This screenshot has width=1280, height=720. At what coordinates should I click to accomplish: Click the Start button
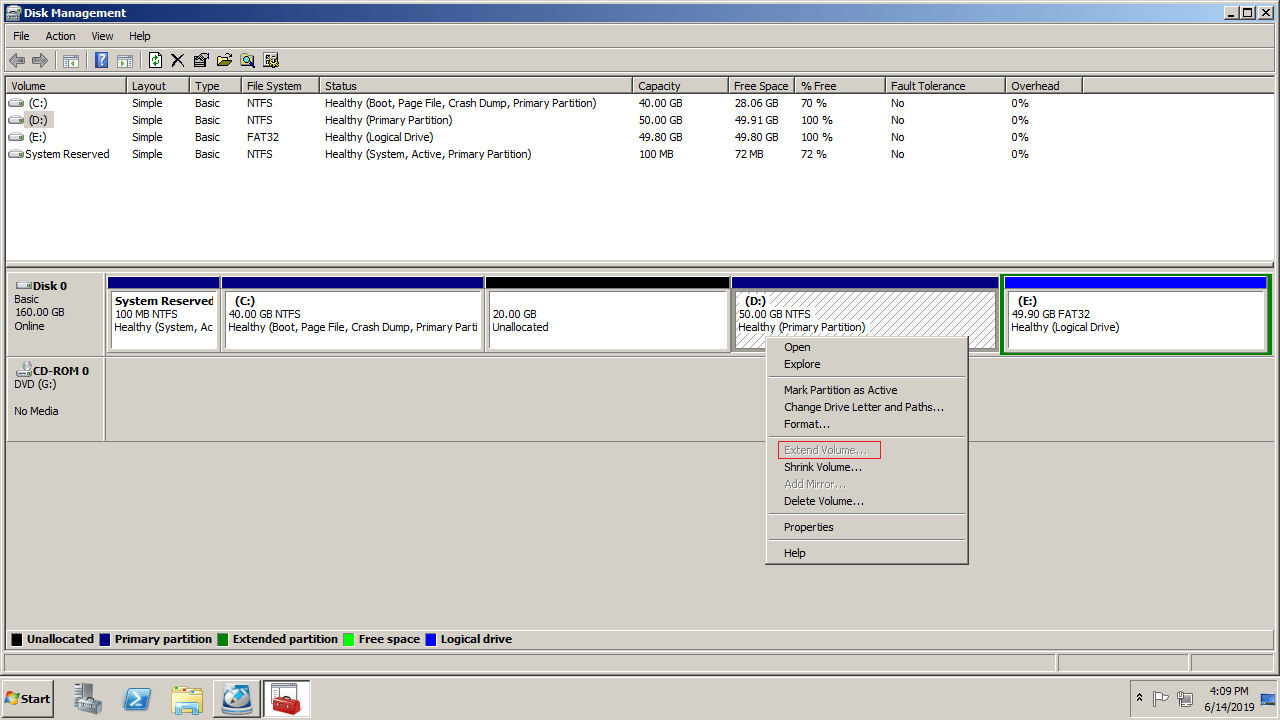(x=28, y=699)
